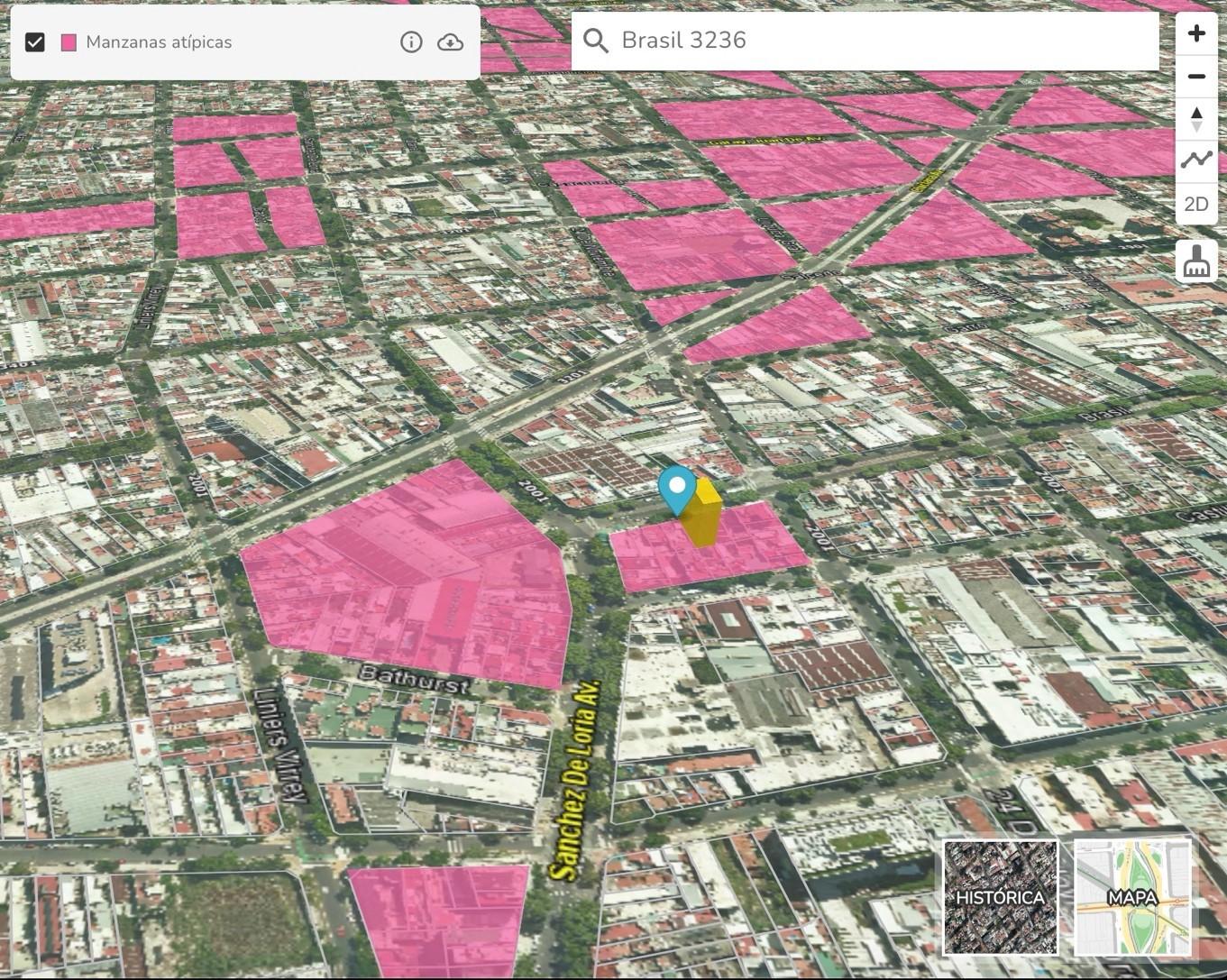Focus the Brasil 3236 search field

[x=865, y=41]
